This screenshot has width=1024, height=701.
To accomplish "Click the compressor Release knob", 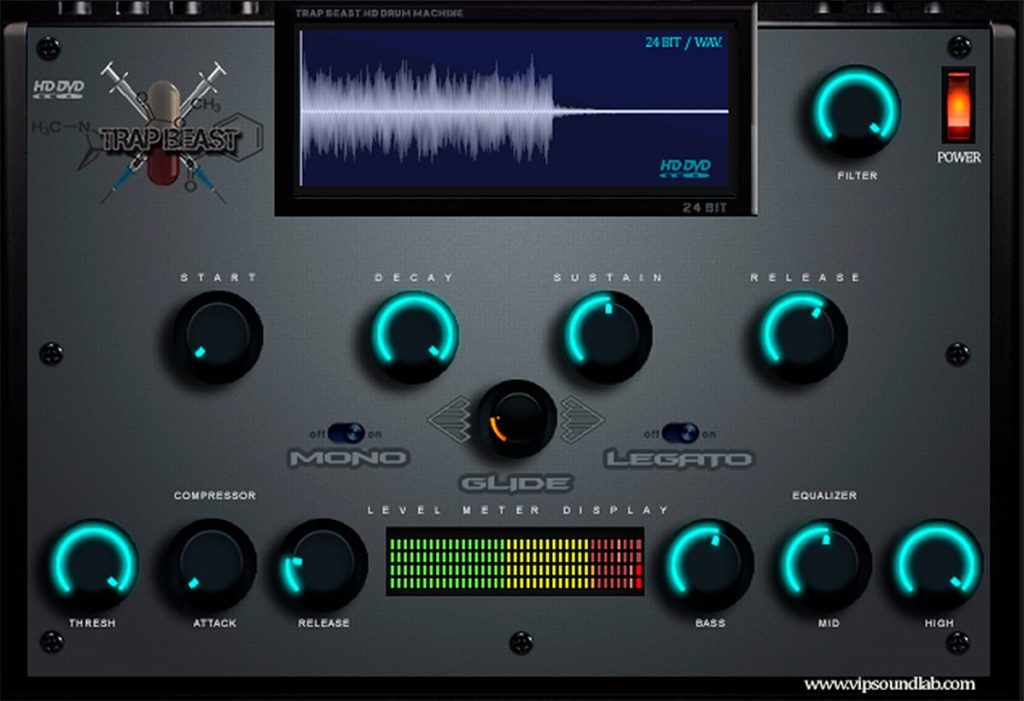I will click(x=323, y=564).
